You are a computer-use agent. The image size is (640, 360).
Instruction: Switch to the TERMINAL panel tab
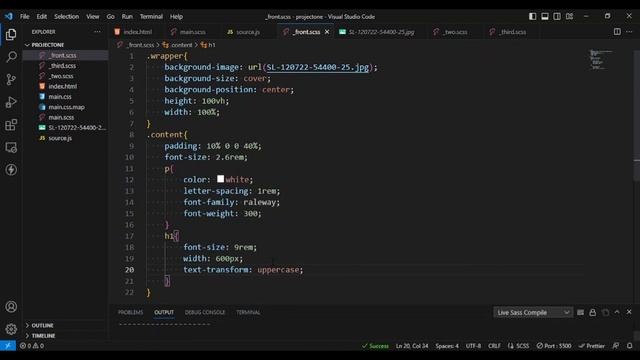248,312
